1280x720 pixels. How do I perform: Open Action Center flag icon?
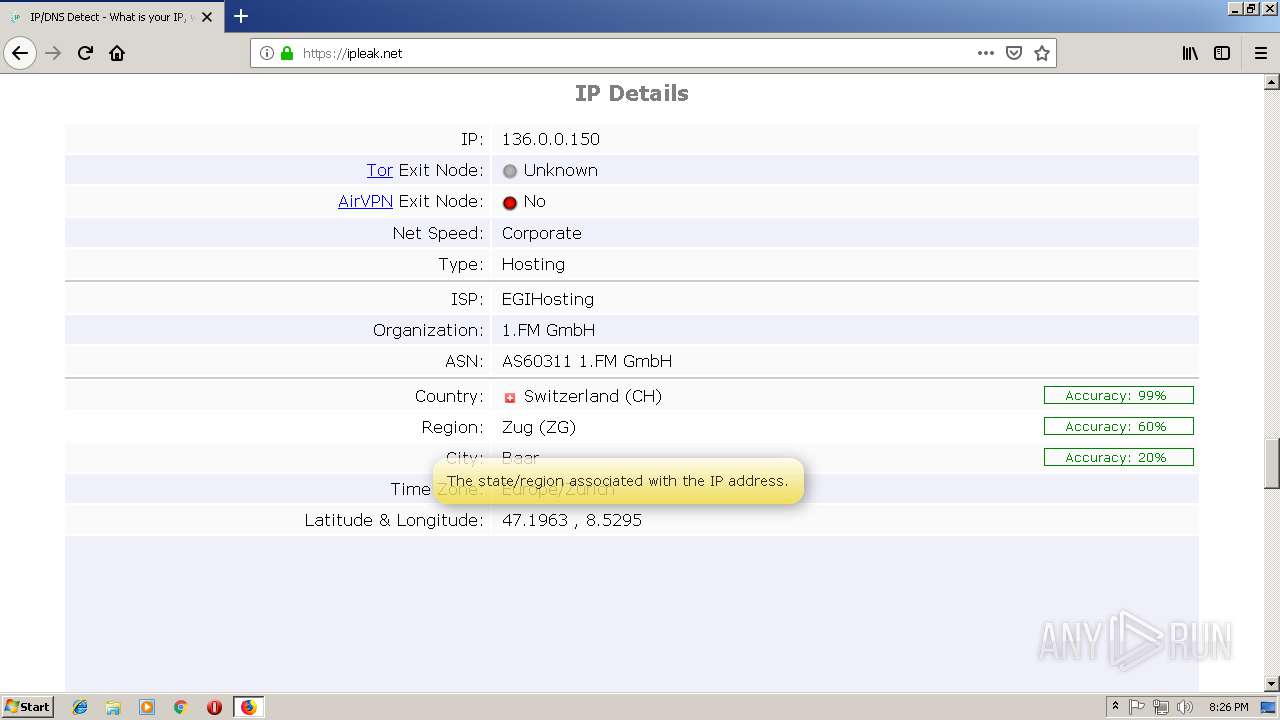click(1138, 707)
